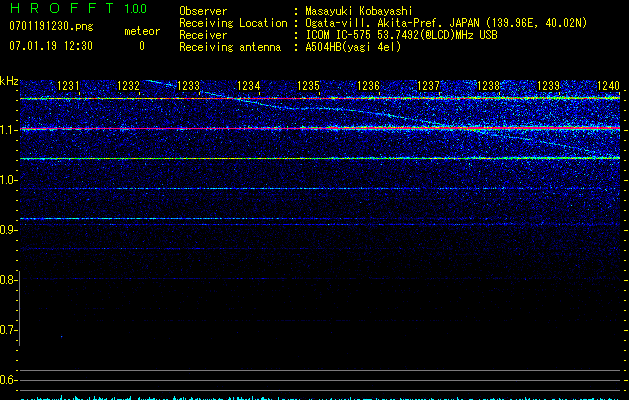Image resolution: width=629 pixels, height=400 pixels.
Task: Select the 1234 time marker
Action: 248,87
